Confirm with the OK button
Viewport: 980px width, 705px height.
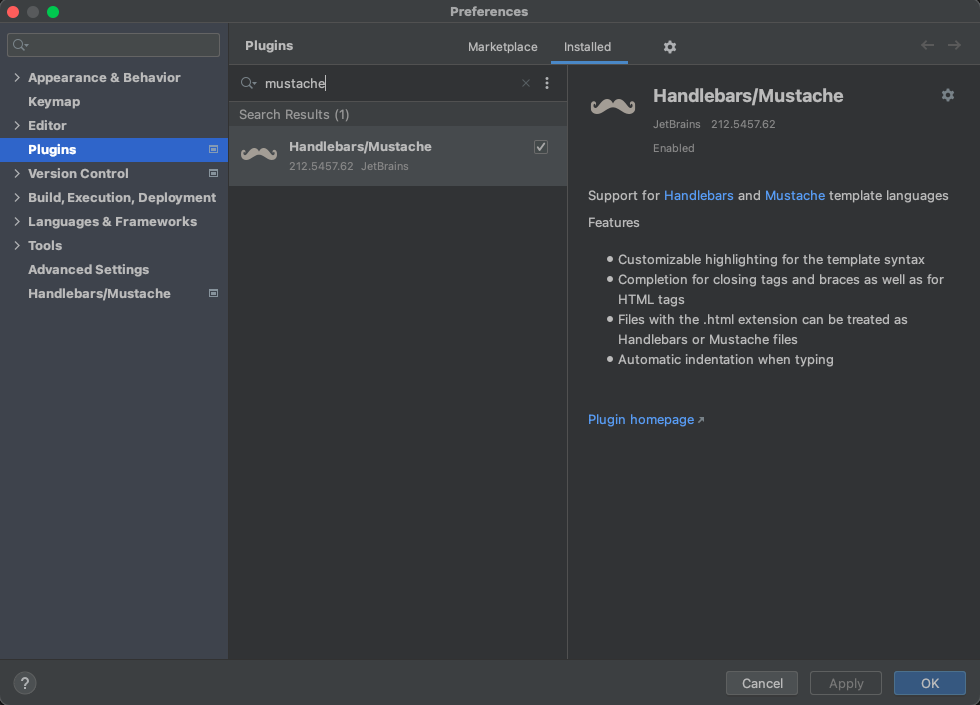(929, 683)
